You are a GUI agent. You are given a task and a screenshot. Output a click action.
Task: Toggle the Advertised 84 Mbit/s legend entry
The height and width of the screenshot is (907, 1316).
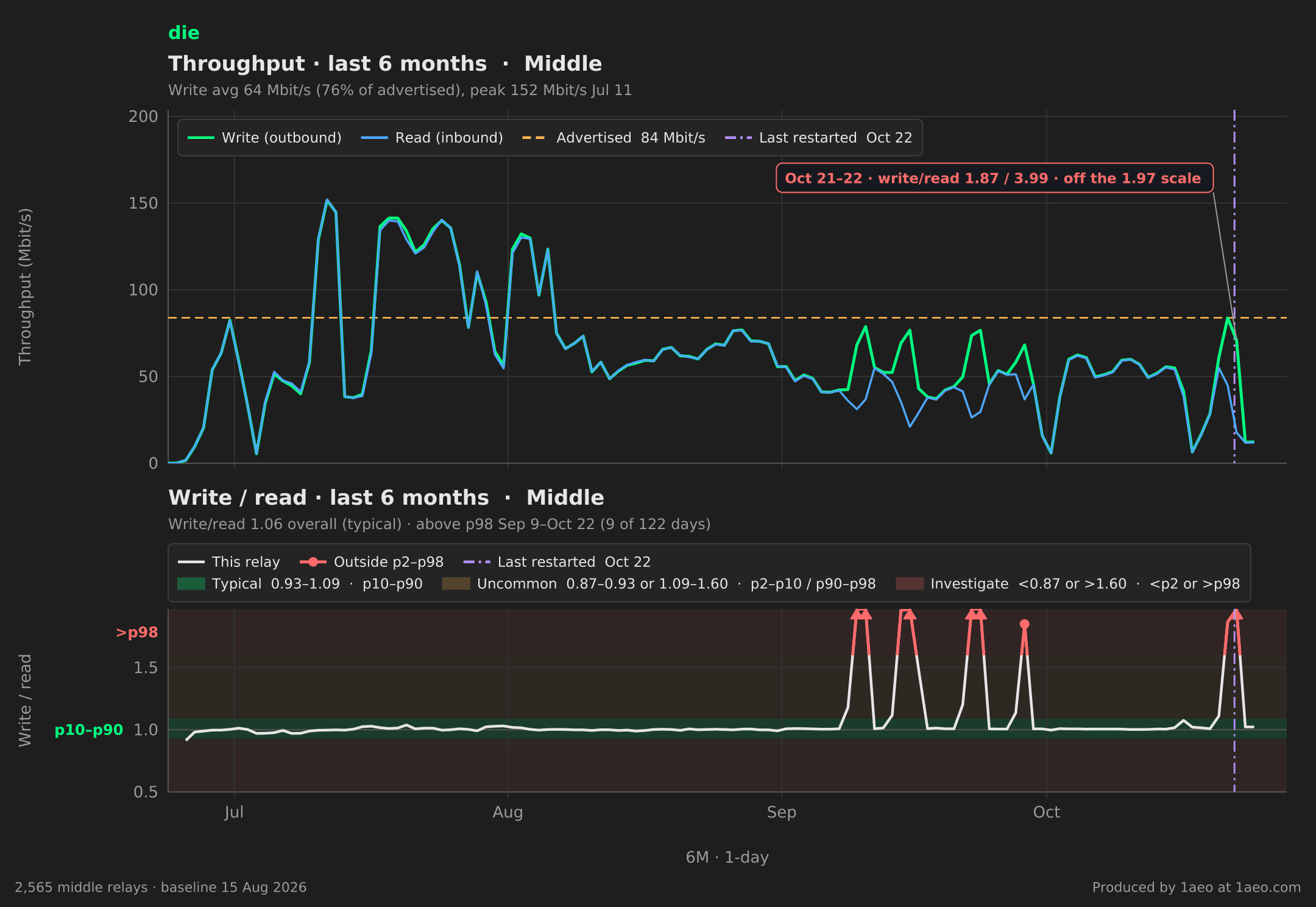(614, 138)
